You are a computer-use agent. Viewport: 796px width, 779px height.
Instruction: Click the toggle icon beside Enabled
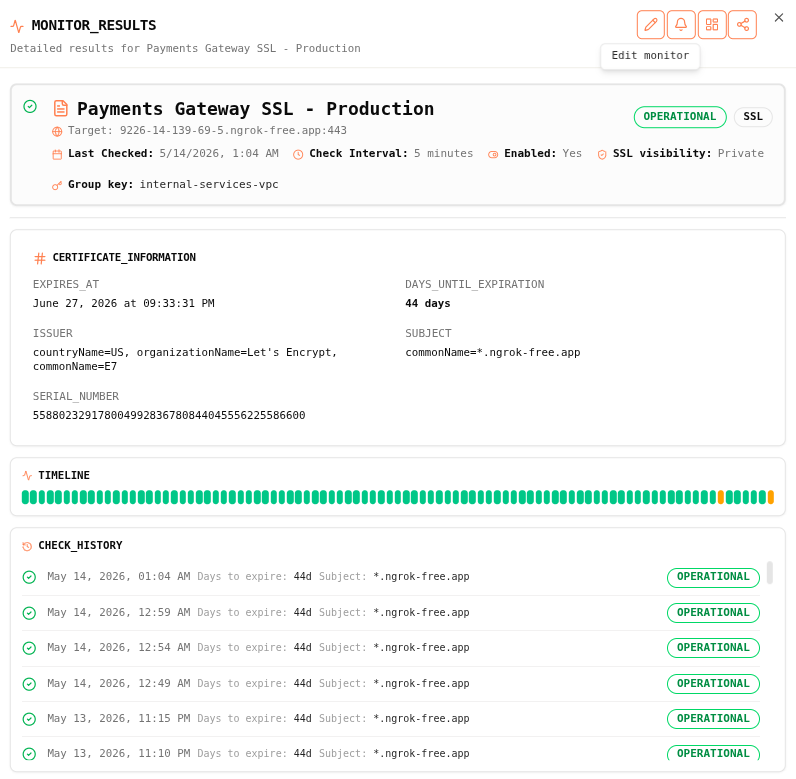493,154
